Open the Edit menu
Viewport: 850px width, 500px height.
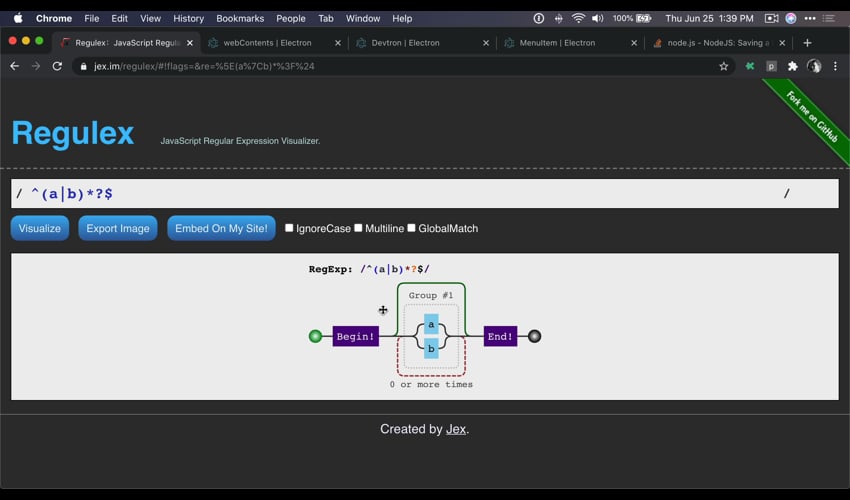(119, 18)
